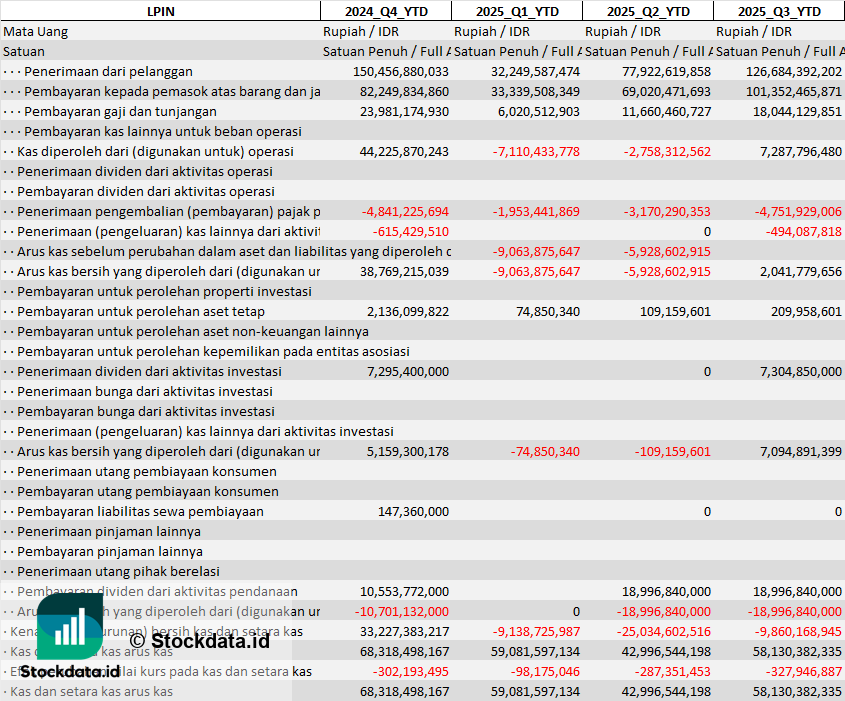The image size is (845, 701).
Task: Click negative value -4,841,225,694
Action: (405, 211)
